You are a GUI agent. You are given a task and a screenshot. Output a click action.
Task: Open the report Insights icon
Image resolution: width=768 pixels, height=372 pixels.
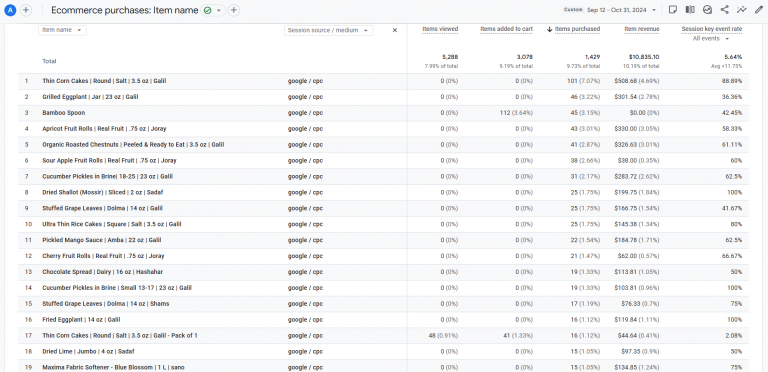click(707, 10)
